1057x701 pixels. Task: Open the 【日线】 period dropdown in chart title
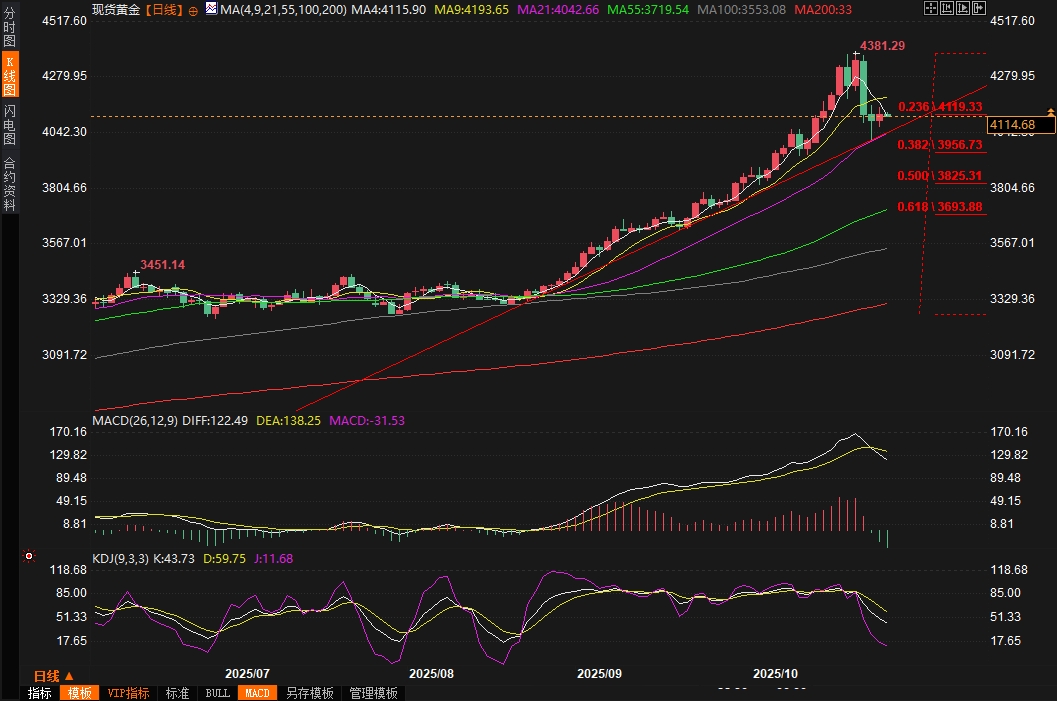tap(164, 9)
